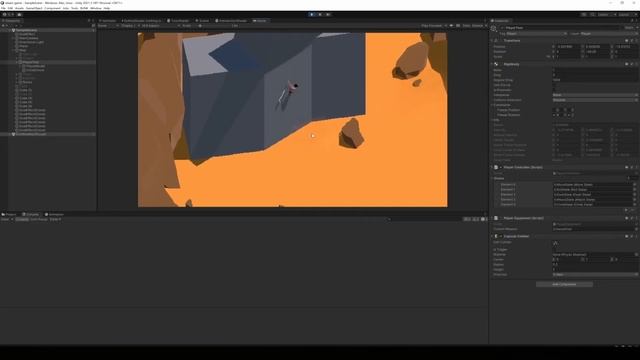The width and height of the screenshot is (640, 360).
Task: Open Player Controller script help icon
Action: pos(627,167)
